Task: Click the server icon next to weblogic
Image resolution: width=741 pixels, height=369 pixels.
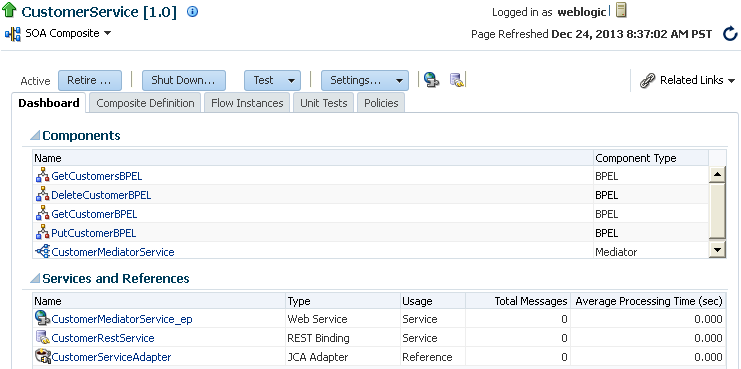Action: tap(621, 10)
